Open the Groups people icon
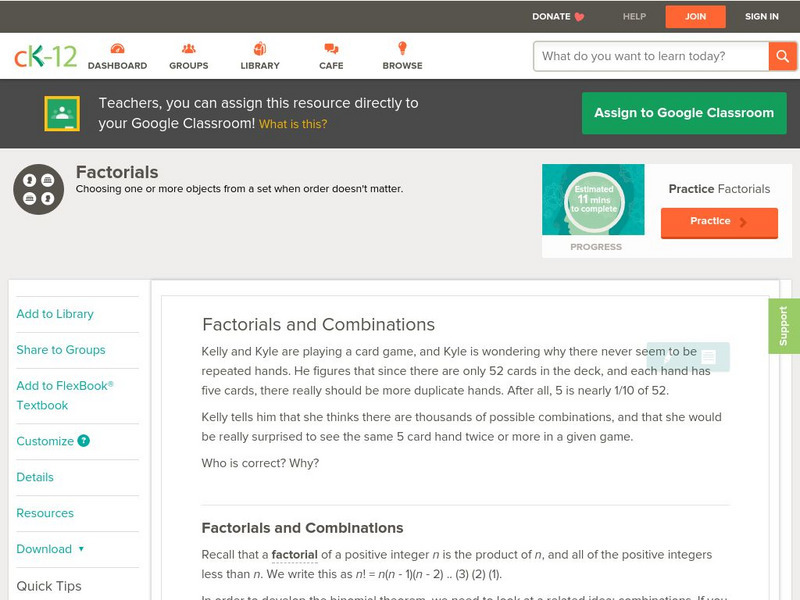Screen dimensions: 800x600 click(189, 48)
